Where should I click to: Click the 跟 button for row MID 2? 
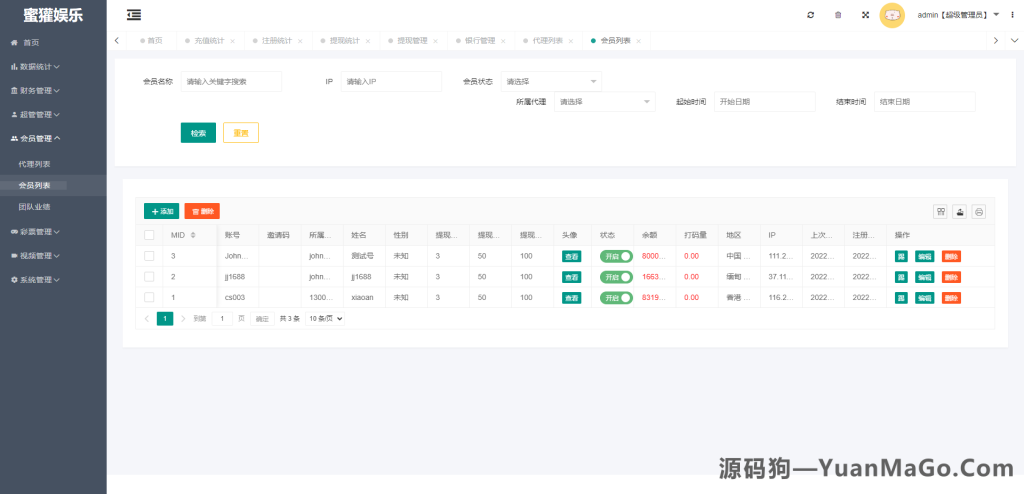pyautogui.click(x=901, y=277)
